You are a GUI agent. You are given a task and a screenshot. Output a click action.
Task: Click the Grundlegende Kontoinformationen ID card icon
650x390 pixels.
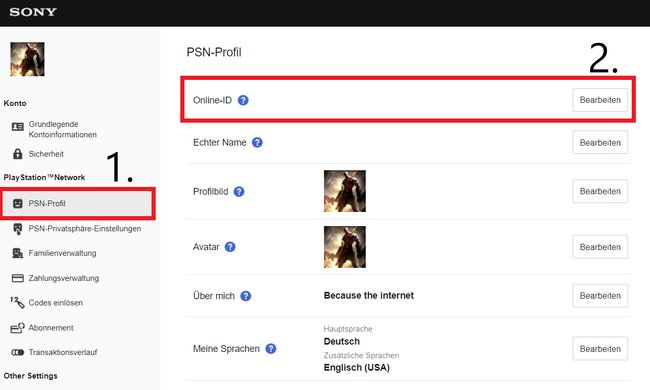pos(17,127)
